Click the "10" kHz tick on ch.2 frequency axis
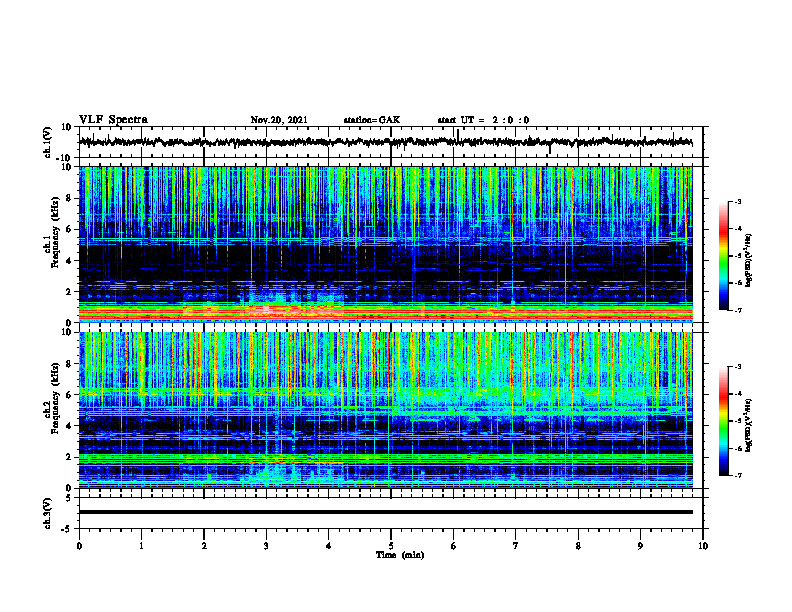The width and height of the screenshot is (792, 612). click(67, 332)
